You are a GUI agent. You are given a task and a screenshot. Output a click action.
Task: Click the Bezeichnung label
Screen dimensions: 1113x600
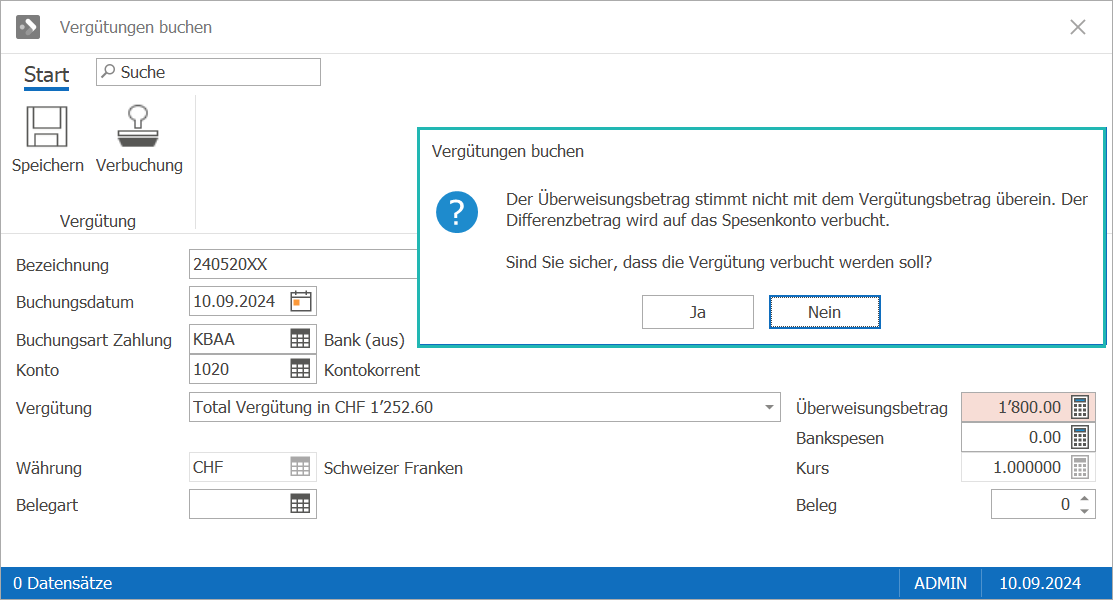click(x=62, y=265)
